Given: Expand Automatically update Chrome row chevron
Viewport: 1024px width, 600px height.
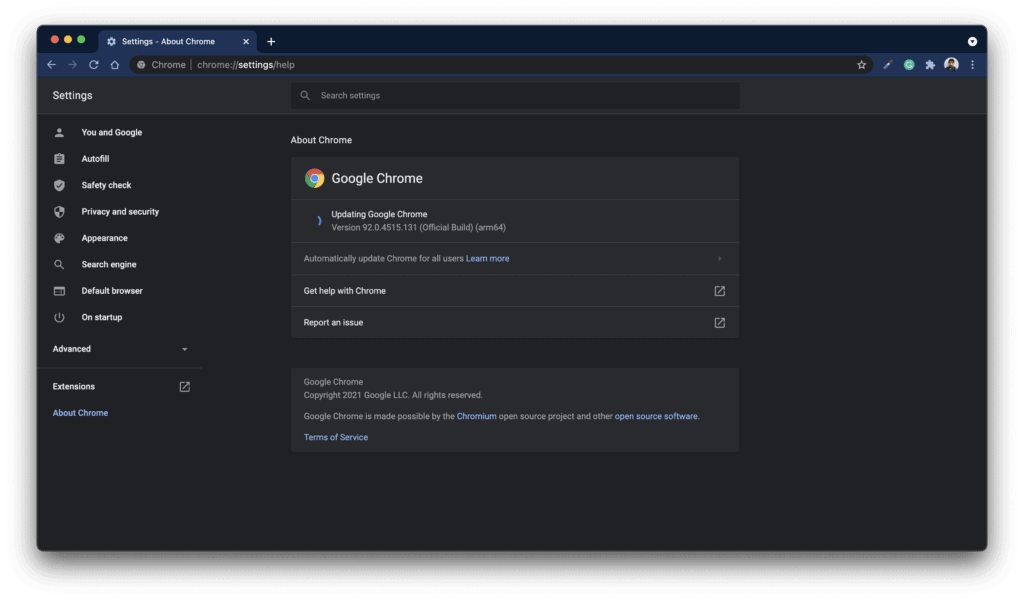Looking at the screenshot, I should (x=720, y=259).
